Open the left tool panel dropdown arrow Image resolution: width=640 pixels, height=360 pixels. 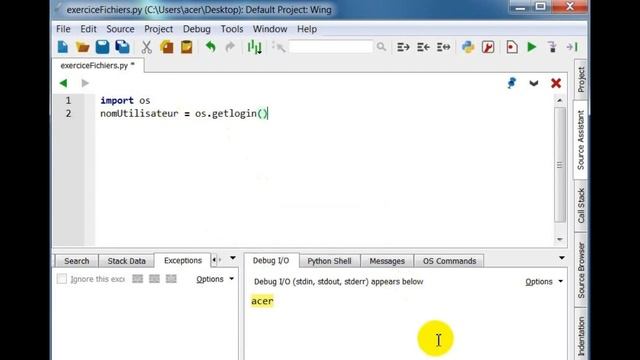233,258
